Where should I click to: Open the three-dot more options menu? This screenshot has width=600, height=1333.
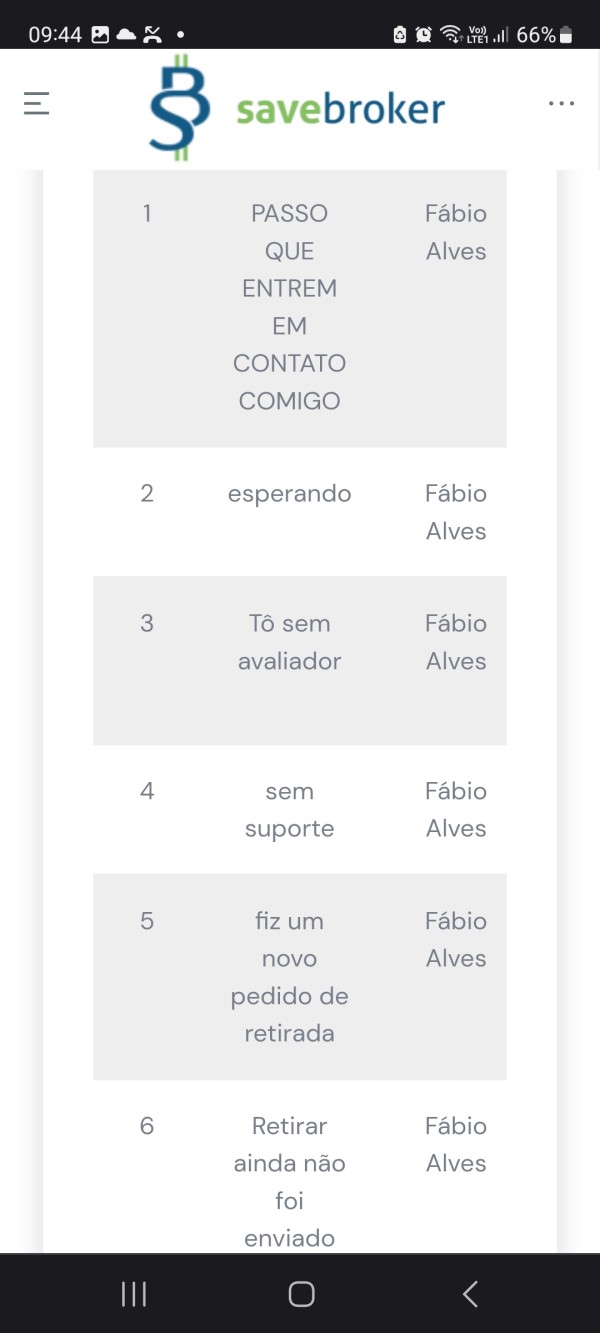click(x=561, y=103)
